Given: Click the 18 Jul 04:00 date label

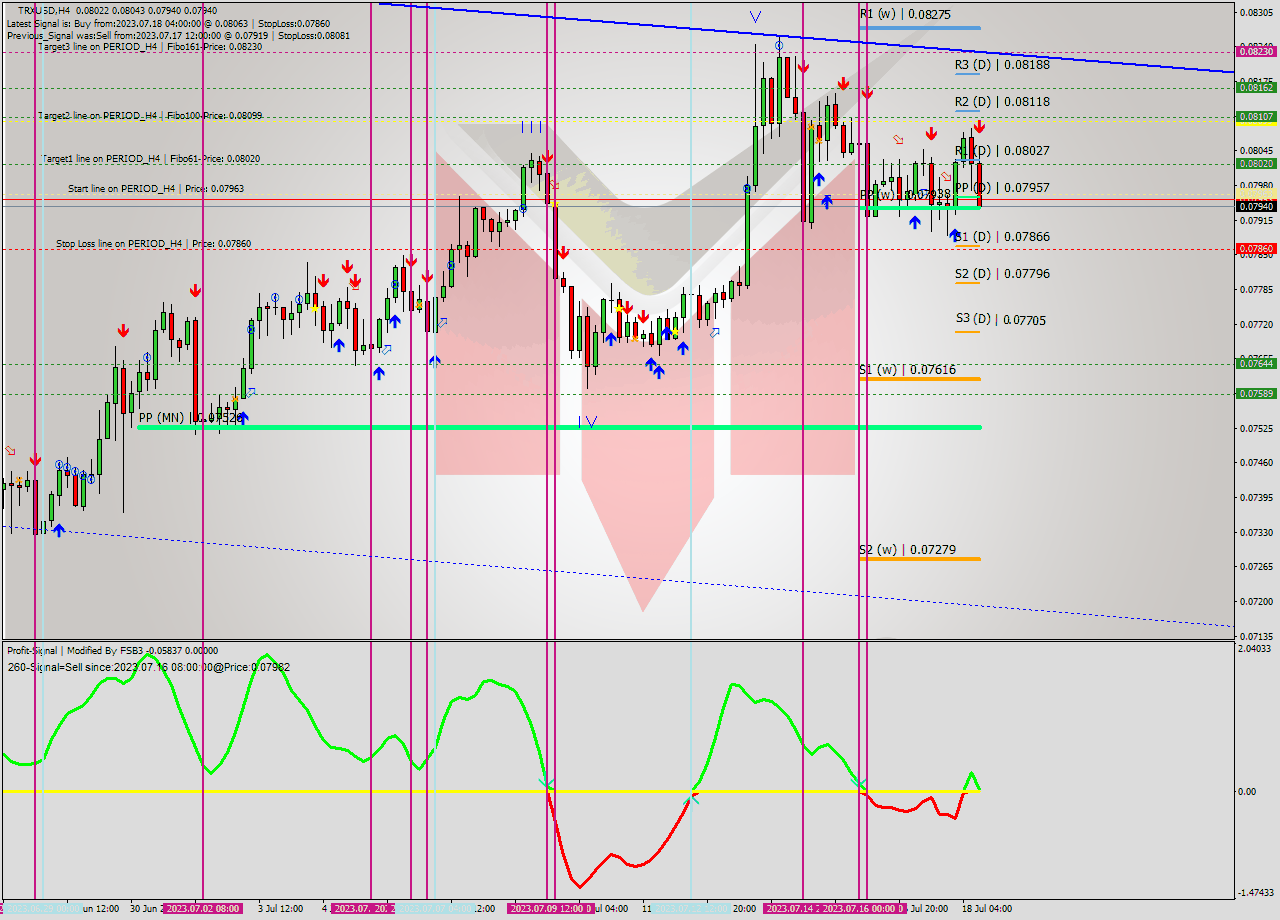Looking at the screenshot, I should pyautogui.click(x=986, y=910).
